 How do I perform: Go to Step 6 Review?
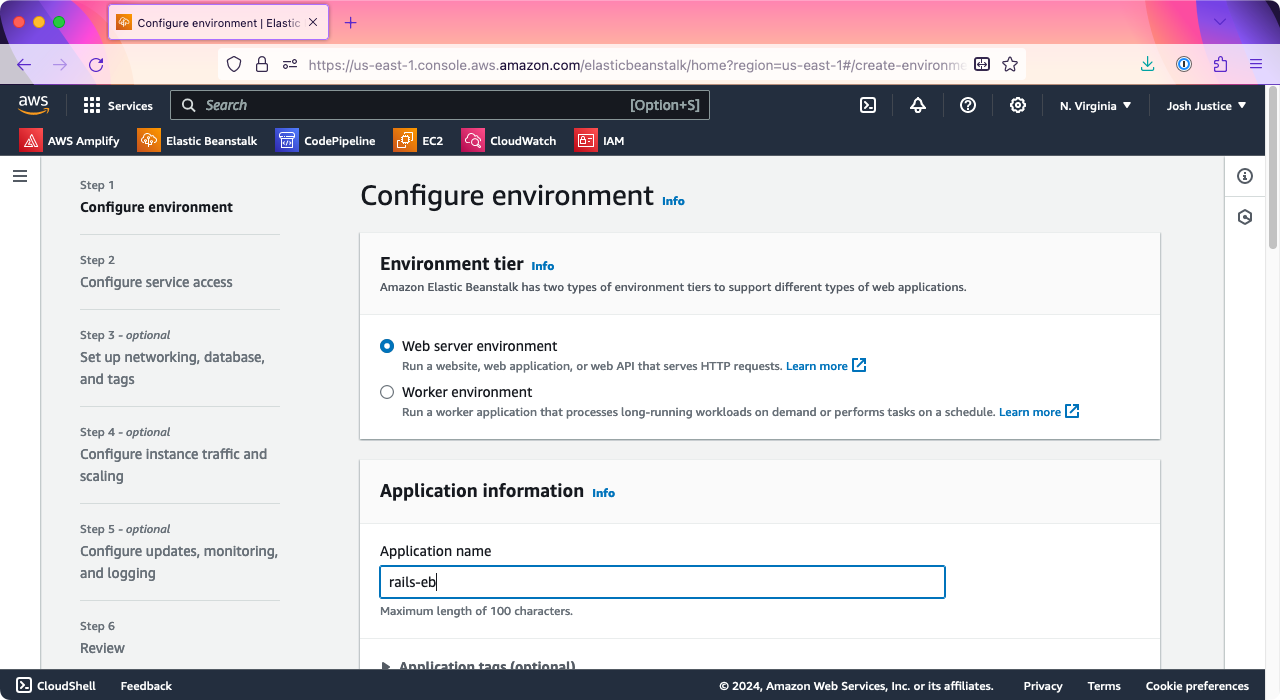click(x=102, y=648)
